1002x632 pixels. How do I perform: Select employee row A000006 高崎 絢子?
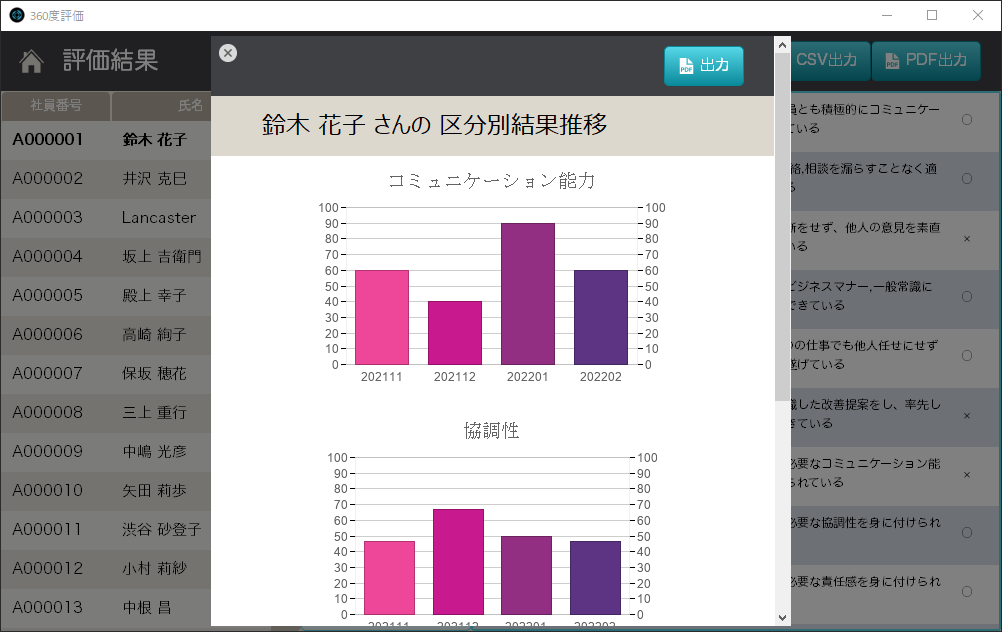105,334
